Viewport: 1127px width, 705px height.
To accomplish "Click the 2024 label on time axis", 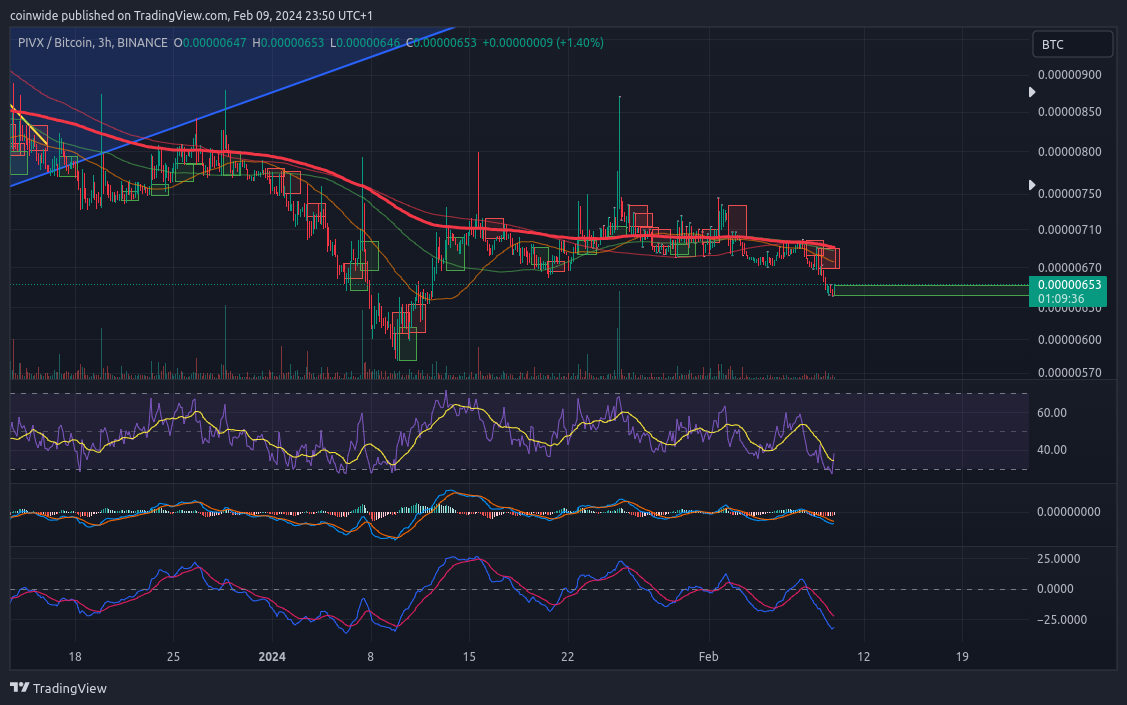I will pyautogui.click(x=272, y=656).
